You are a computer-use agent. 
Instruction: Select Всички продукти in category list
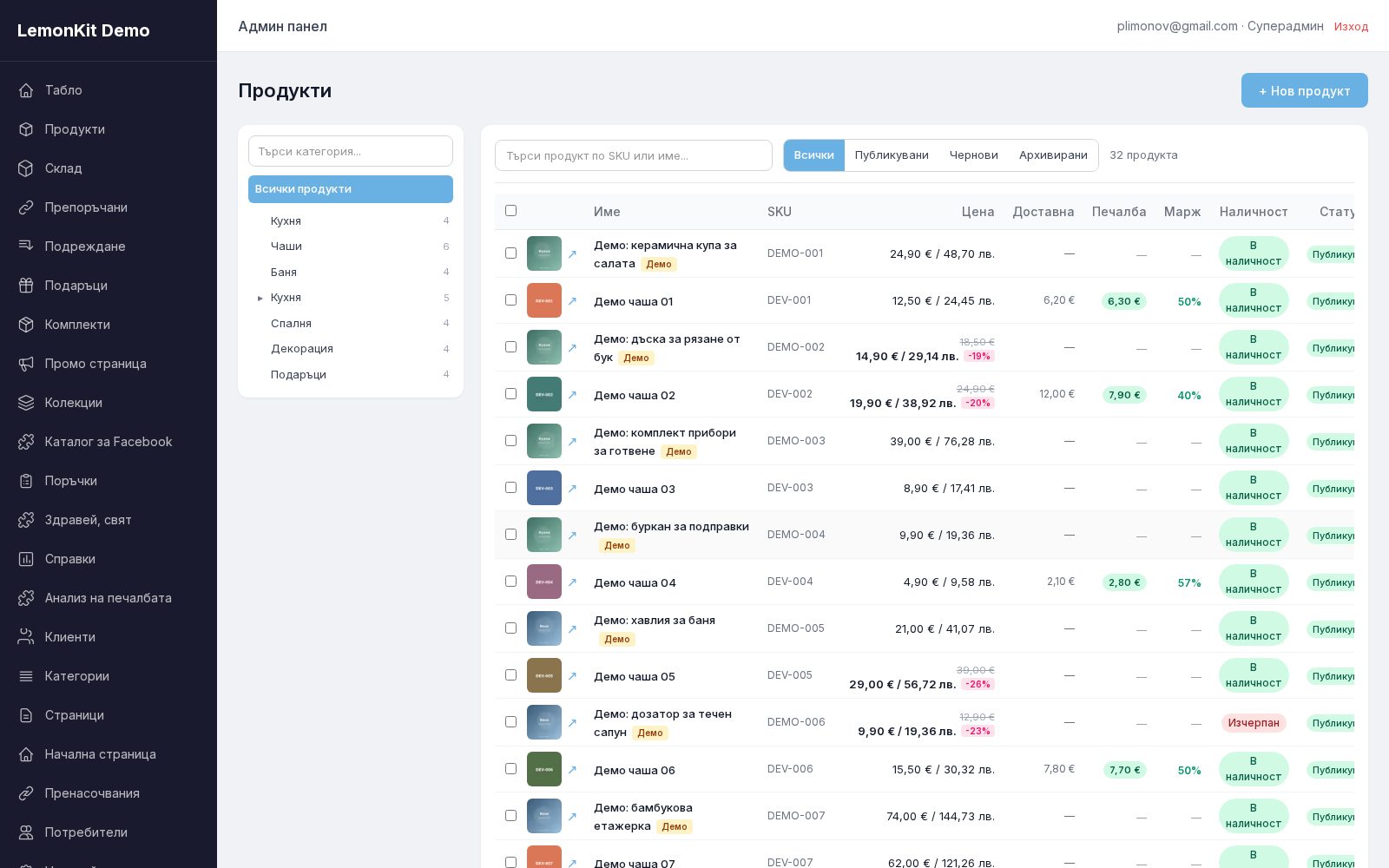click(351, 189)
